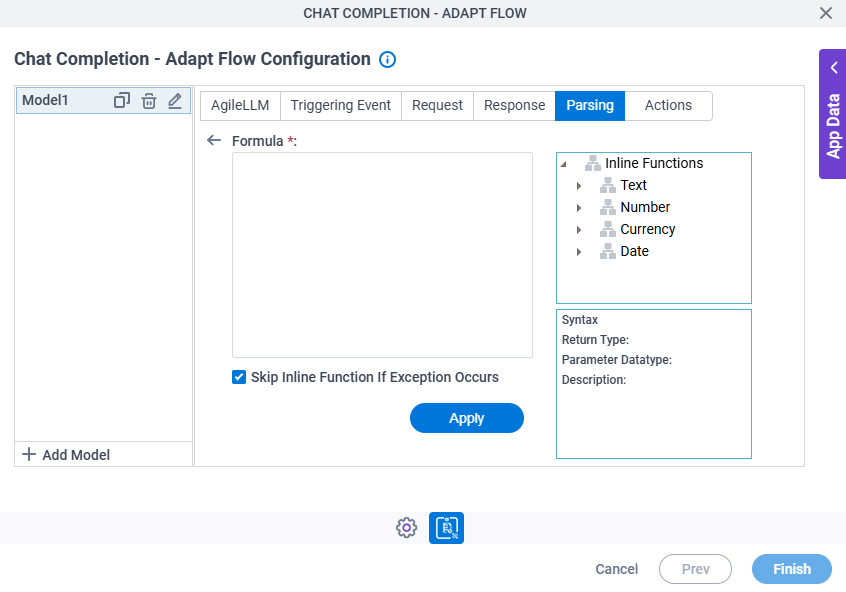Collapse the Inline Functions tree node
This screenshot has width=846, height=592.
[564, 164]
